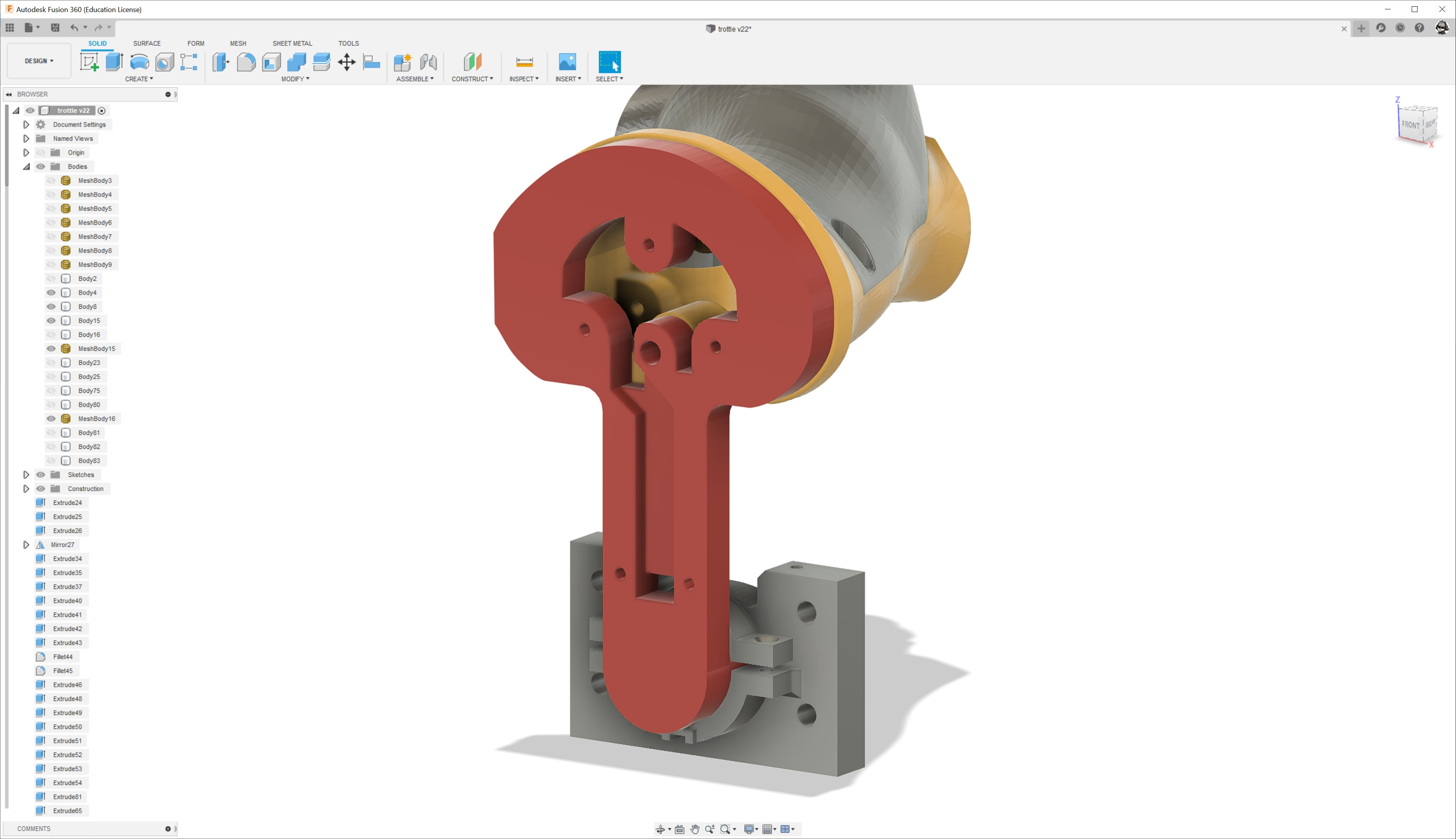The image size is (1456, 839).
Task: Choose the Move/Copy tool icon
Action: (x=347, y=62)
